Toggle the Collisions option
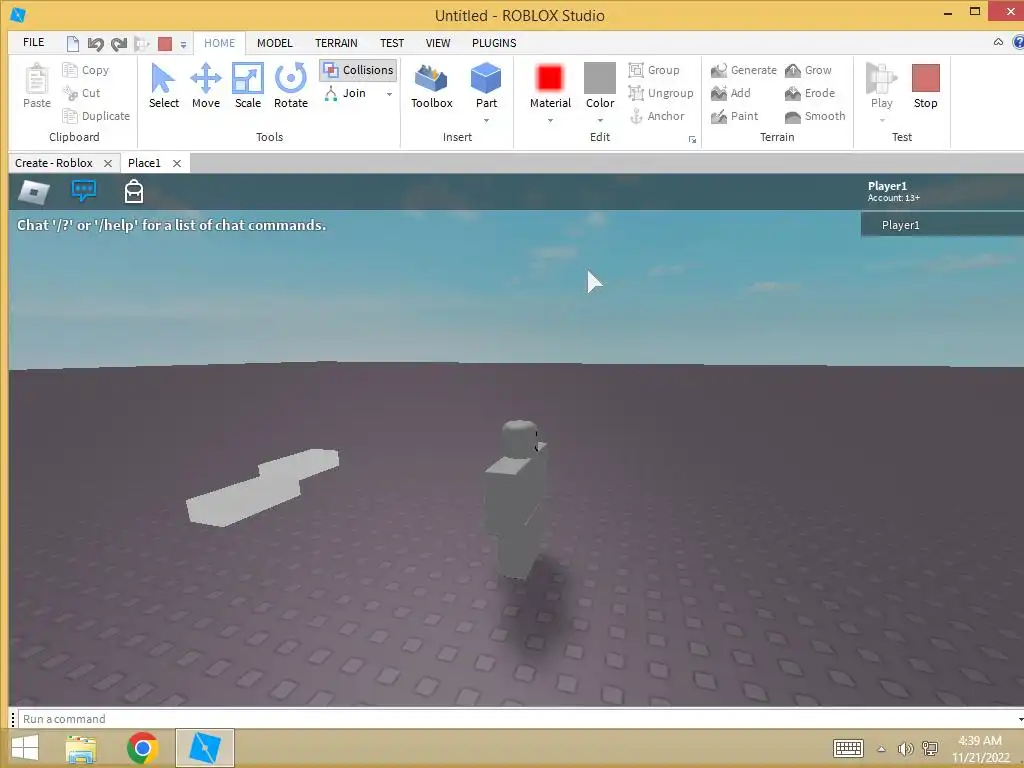 pos(358,70)
